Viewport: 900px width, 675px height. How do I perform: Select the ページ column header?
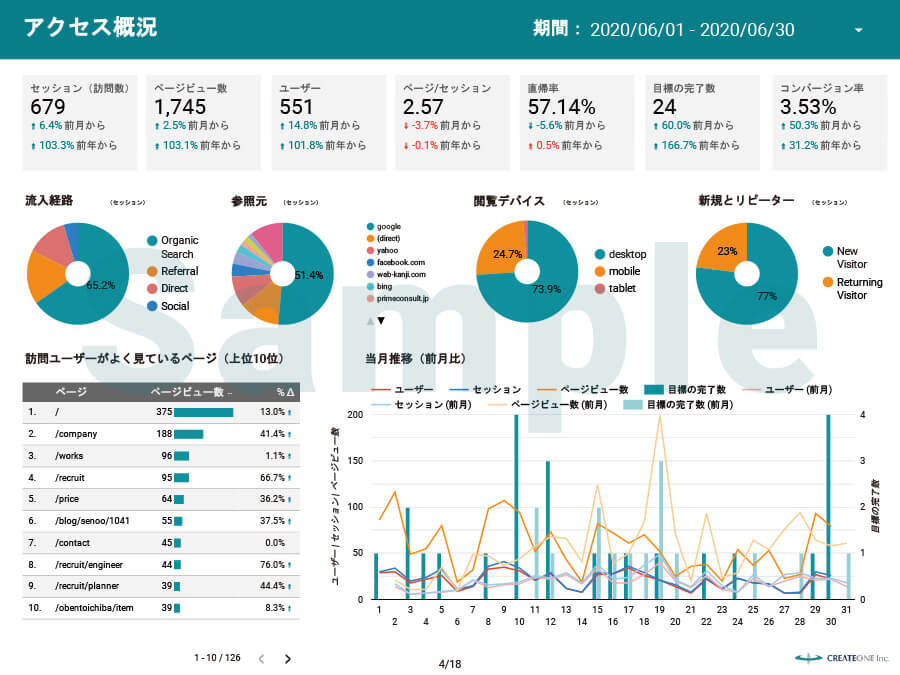70,391
